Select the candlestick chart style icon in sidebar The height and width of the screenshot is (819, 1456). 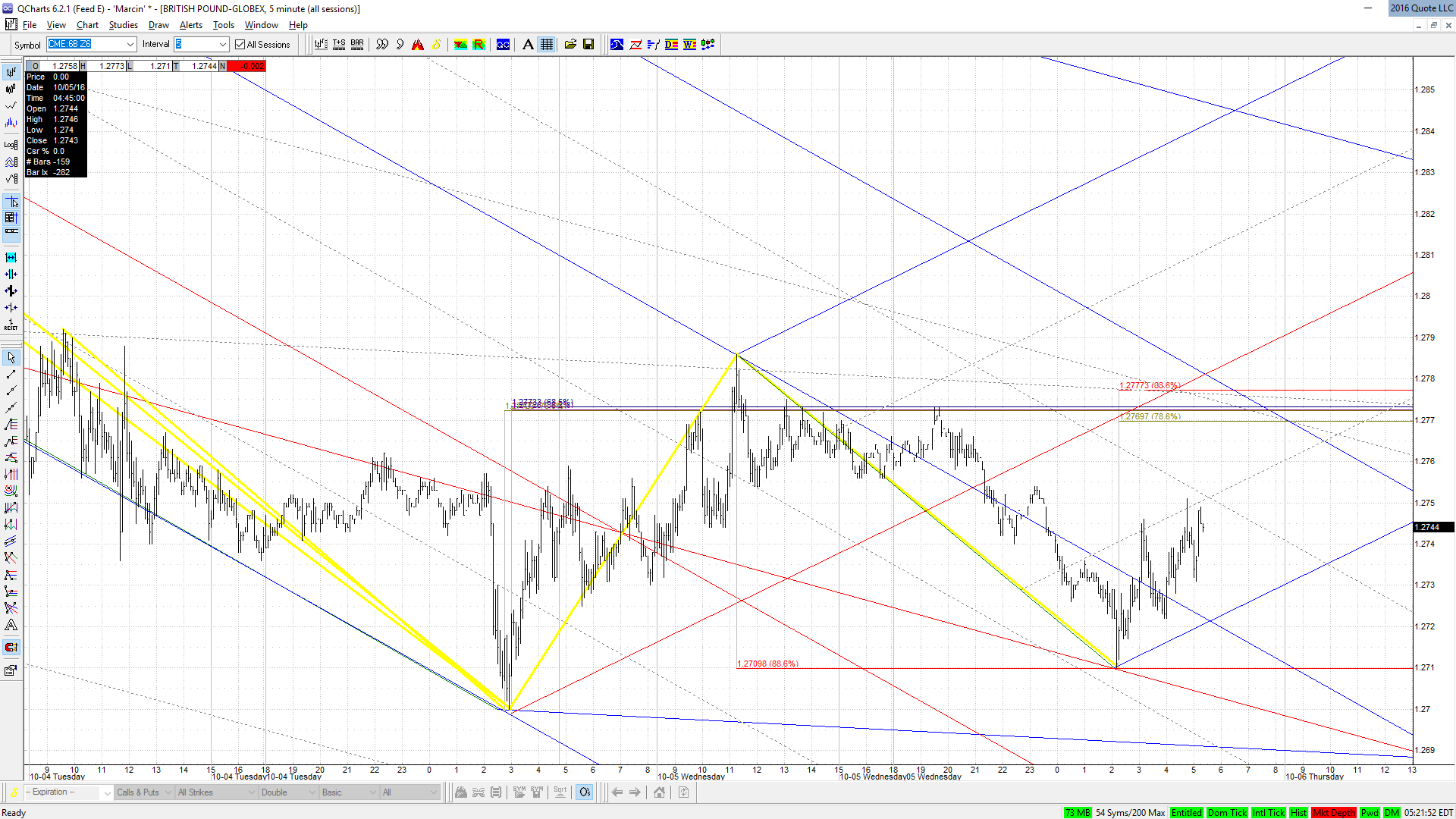coord(11,89)
